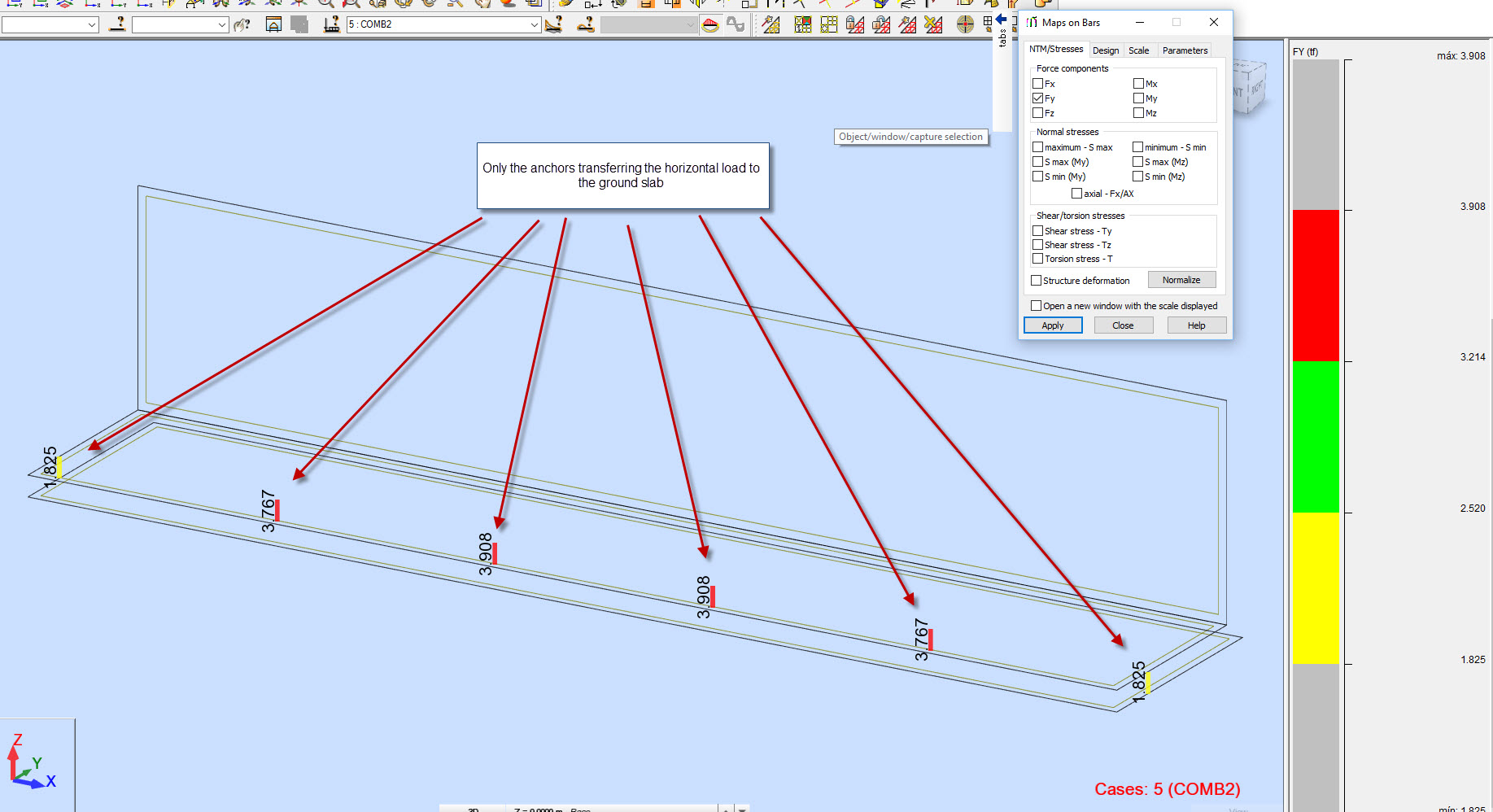Image resolution: width=1493 pixels, height=812 pixels.
Task: Open the leftmost empty selection combo box
Action: [92, 24]
